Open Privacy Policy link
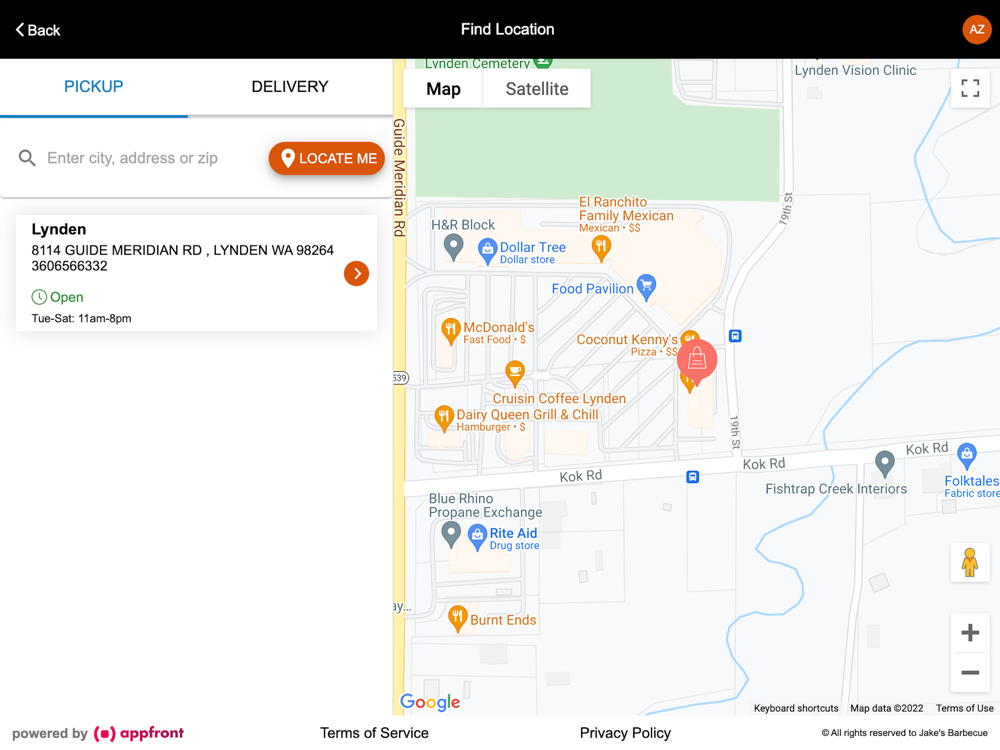 (x=625, y=733)
